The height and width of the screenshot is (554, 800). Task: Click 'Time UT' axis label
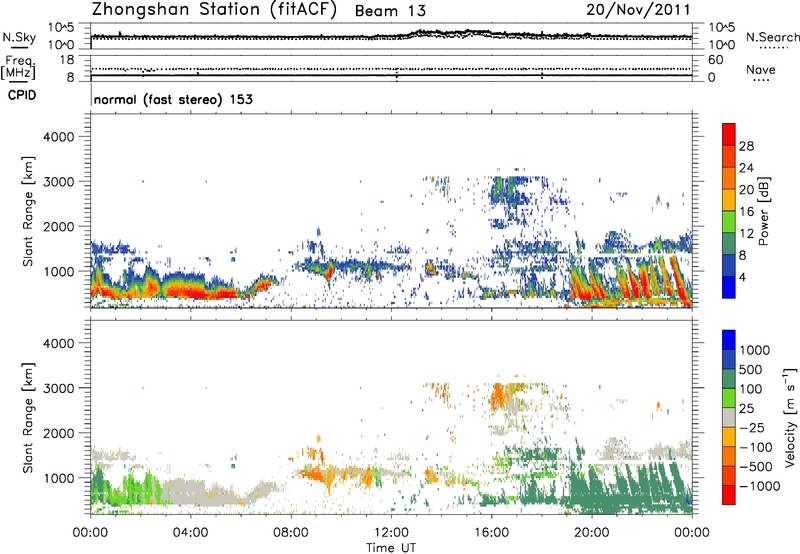point(391,548)
